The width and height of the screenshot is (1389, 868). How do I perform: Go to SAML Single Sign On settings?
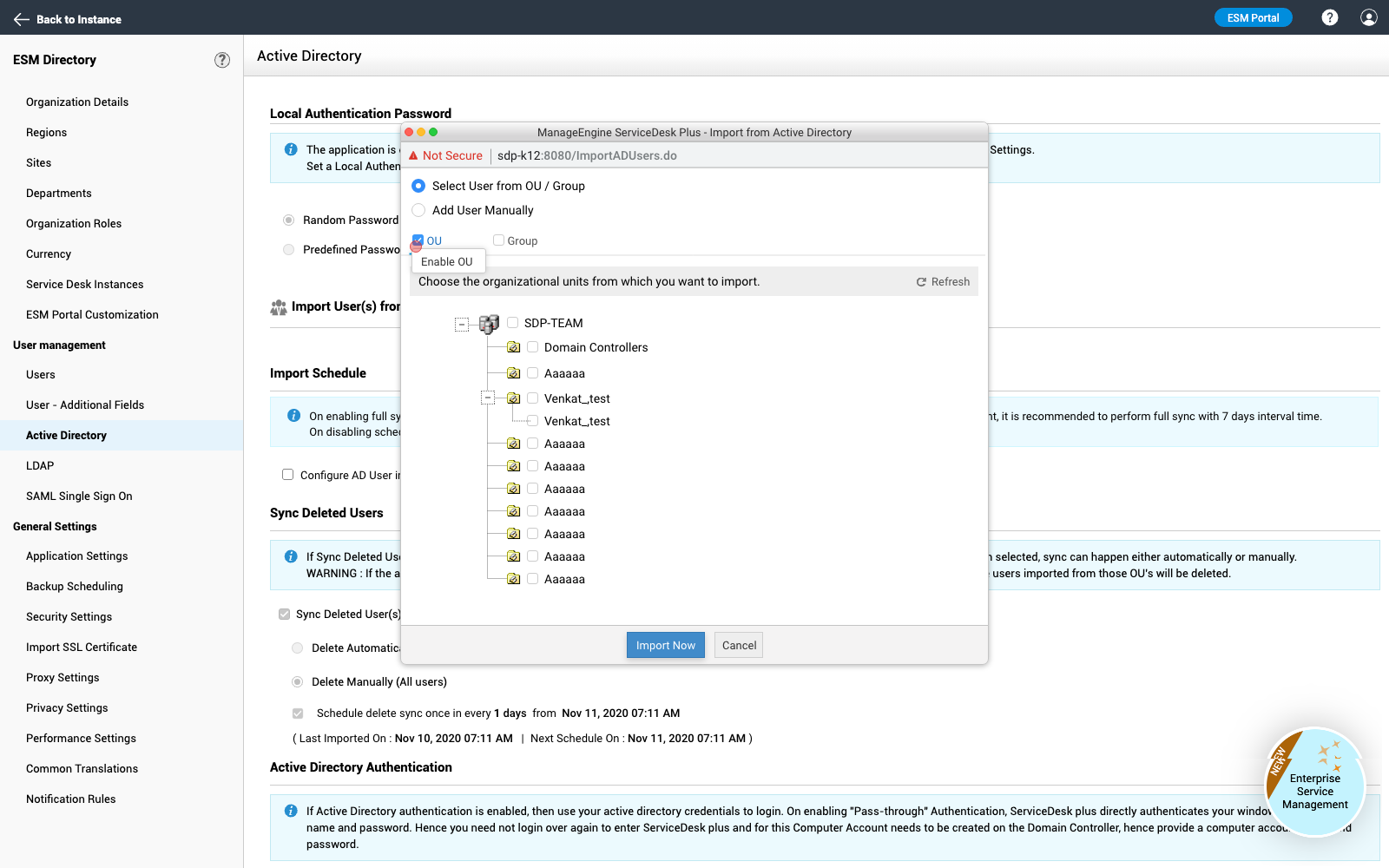click(x=79, y=496)
